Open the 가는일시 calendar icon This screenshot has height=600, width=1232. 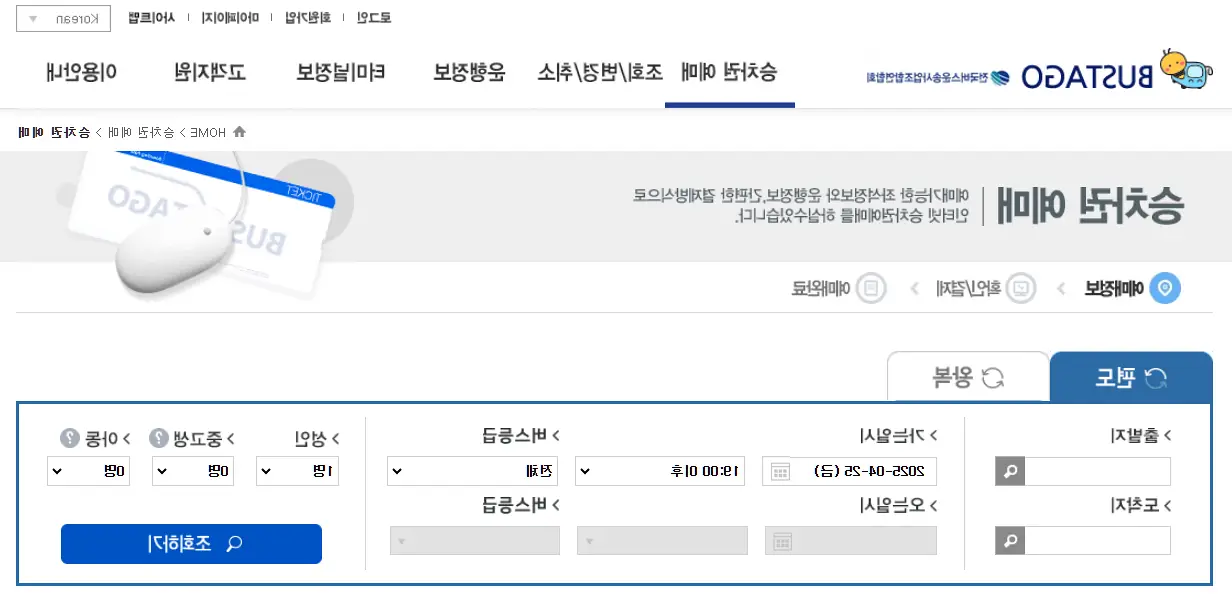click(780, 471)
